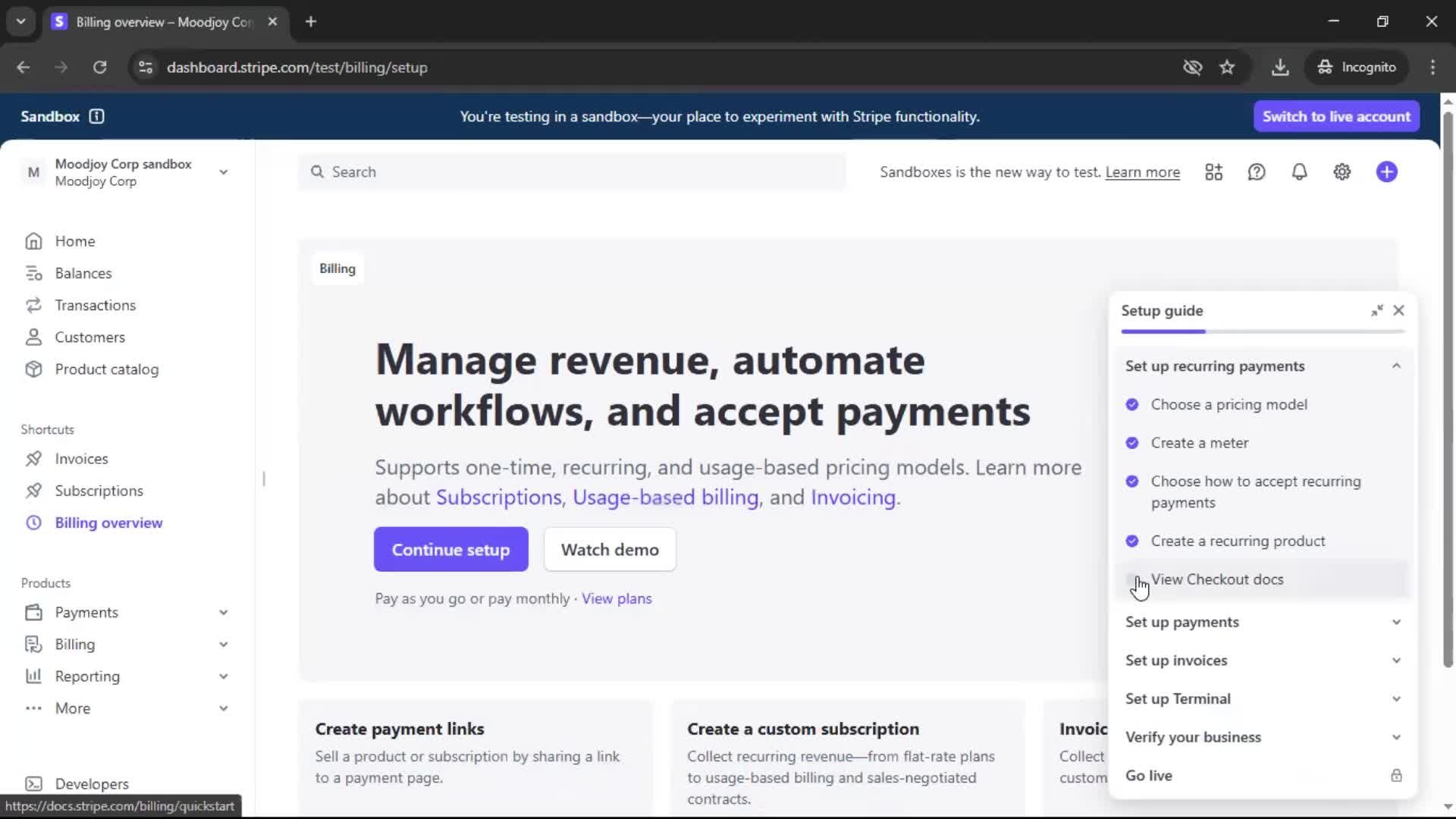The width and height of the screenshot is (1456, 819).
Task: Click the Setup guide progress bar
Action: click(x=1262, y=332)
